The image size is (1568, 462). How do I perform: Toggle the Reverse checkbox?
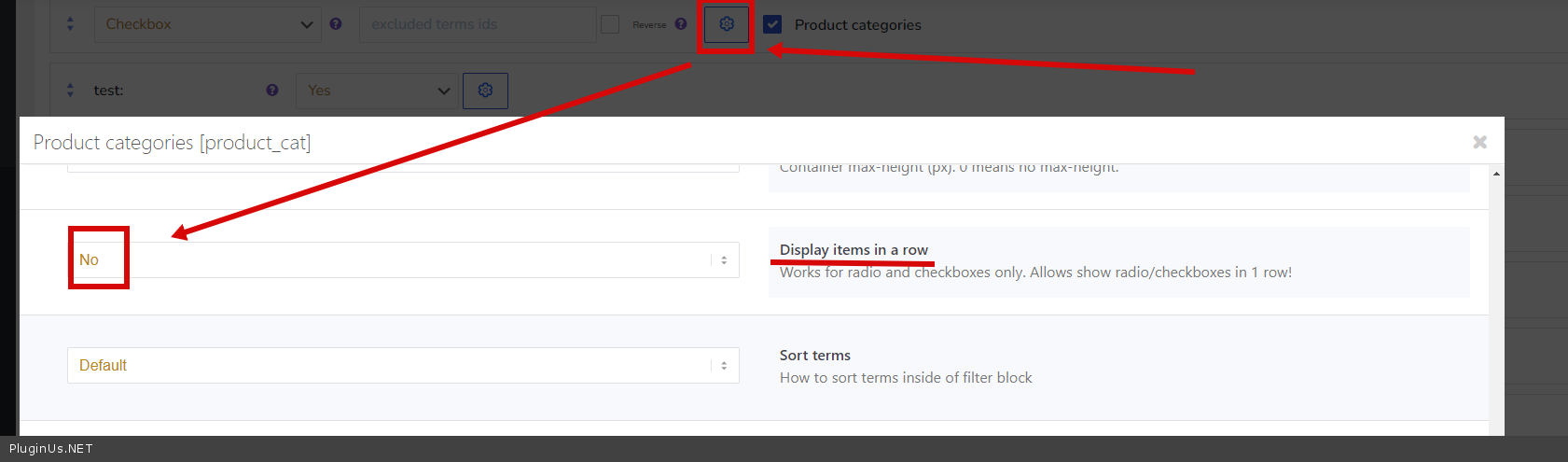tap(610, 24)
